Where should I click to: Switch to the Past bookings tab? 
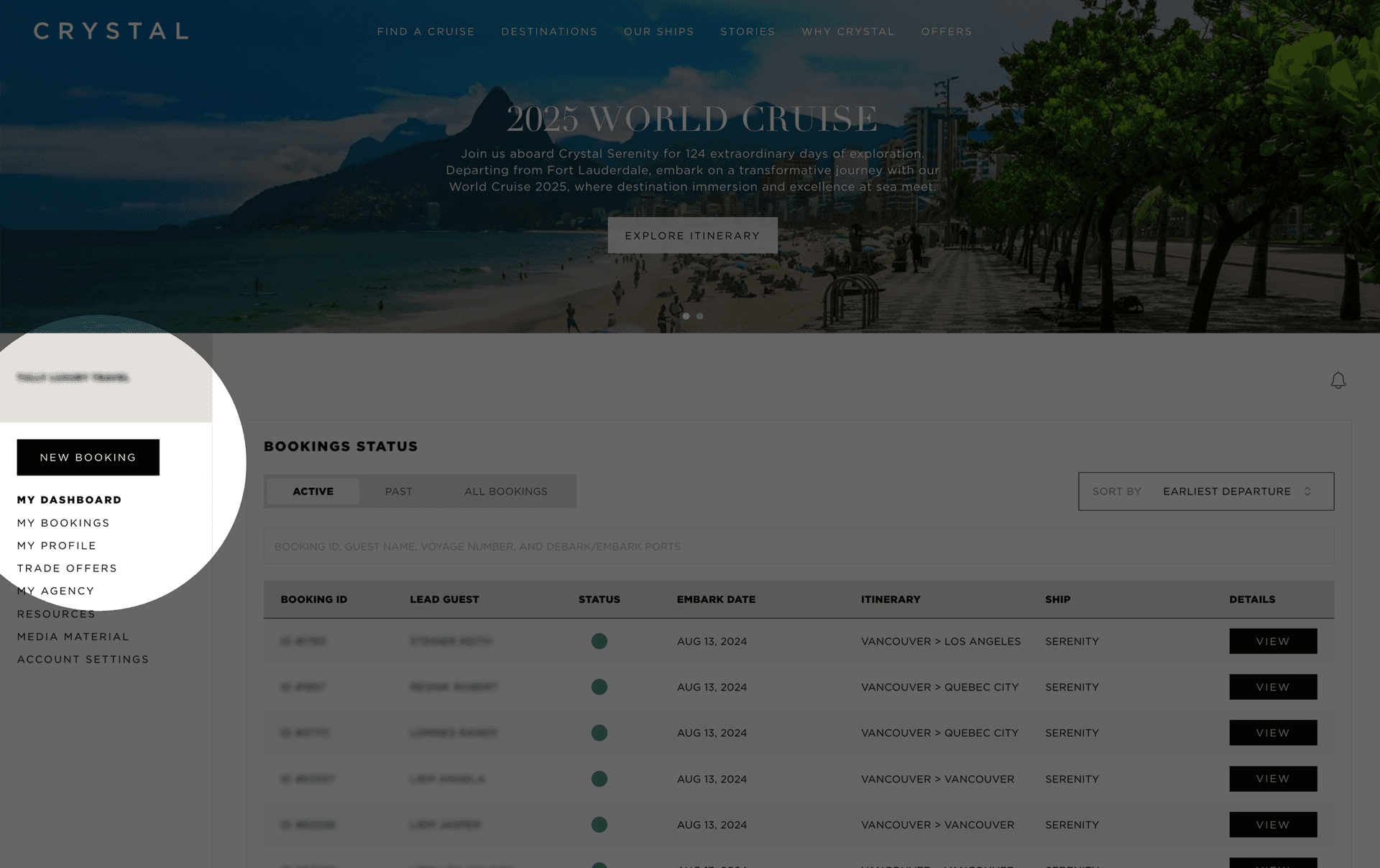(399, 491)
